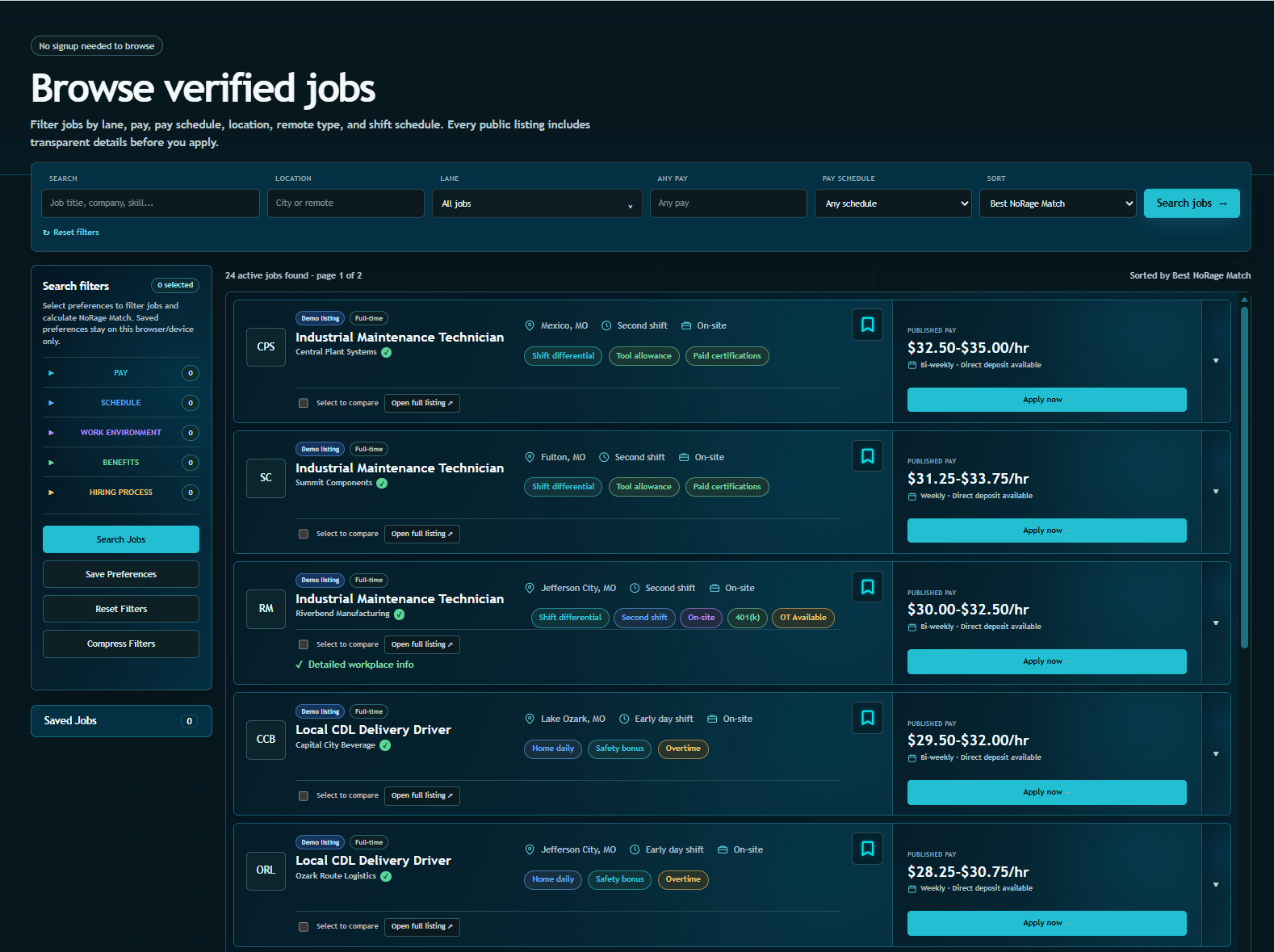Click verified badge next to Riverbend Manufacturing
The height and width of the screenshot is (952, 1274).
click(400, 614)
